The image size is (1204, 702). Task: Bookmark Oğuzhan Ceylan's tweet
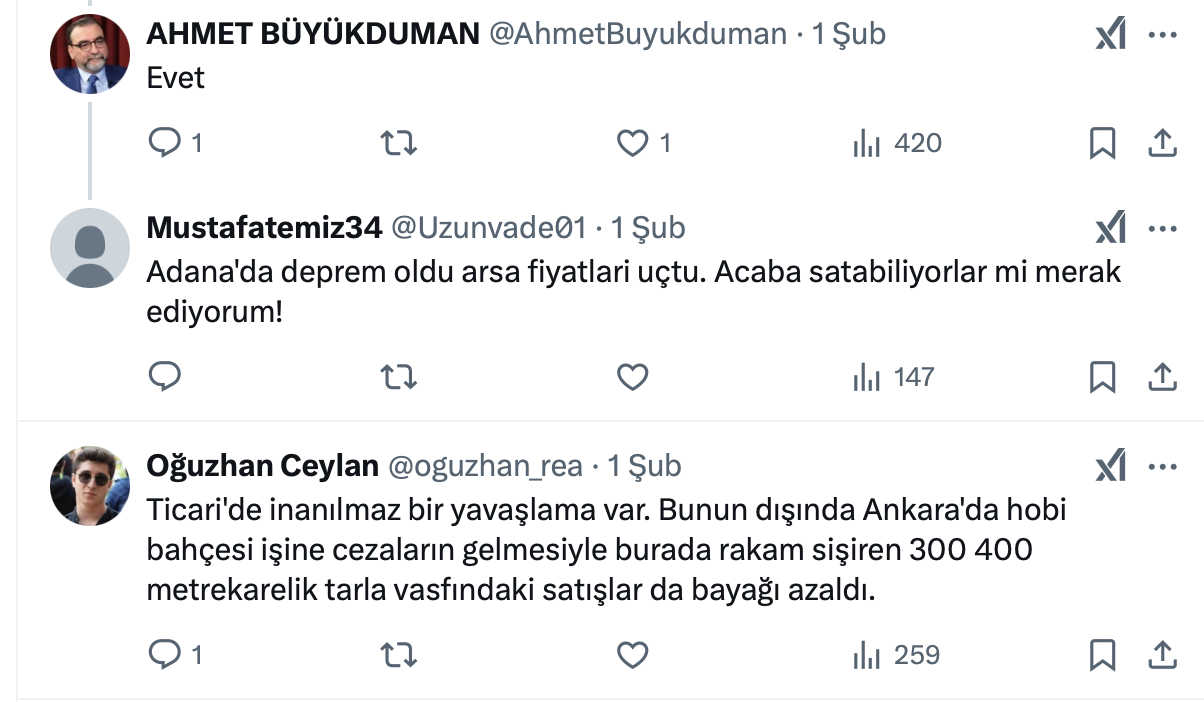[x=1102, y=655]
